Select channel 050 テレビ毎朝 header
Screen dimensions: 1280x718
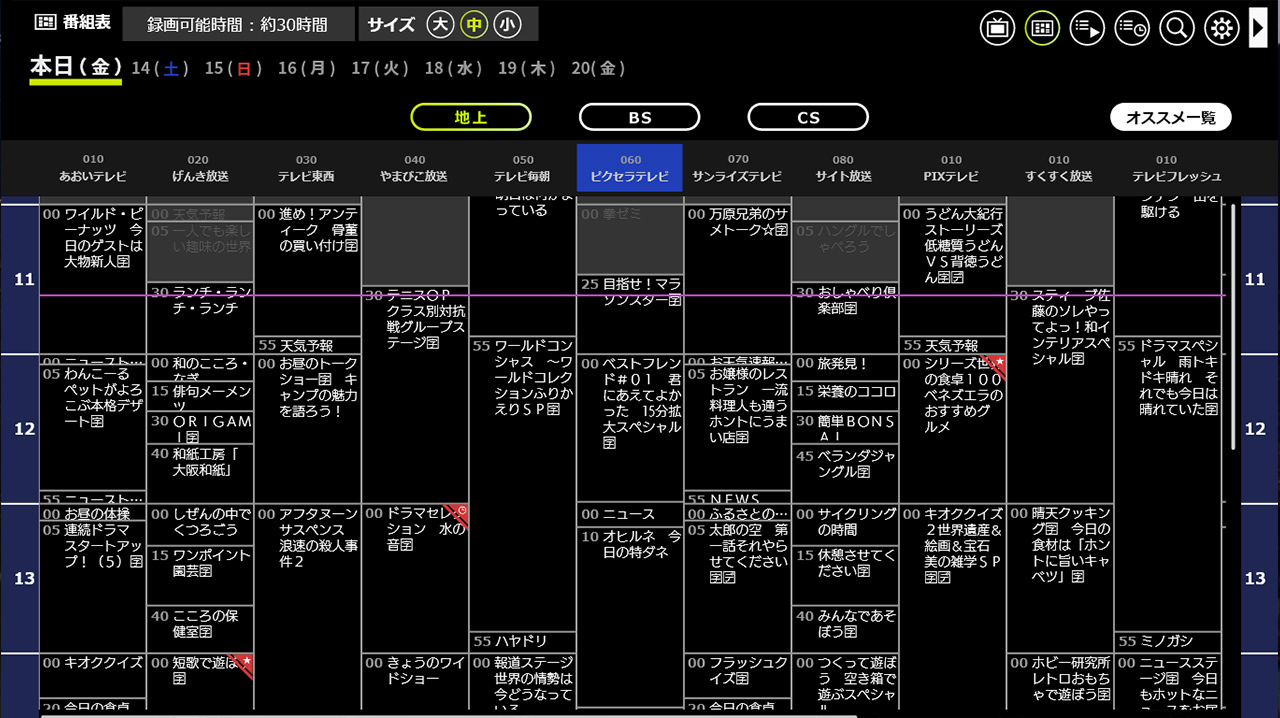click(x=523, y=168)
